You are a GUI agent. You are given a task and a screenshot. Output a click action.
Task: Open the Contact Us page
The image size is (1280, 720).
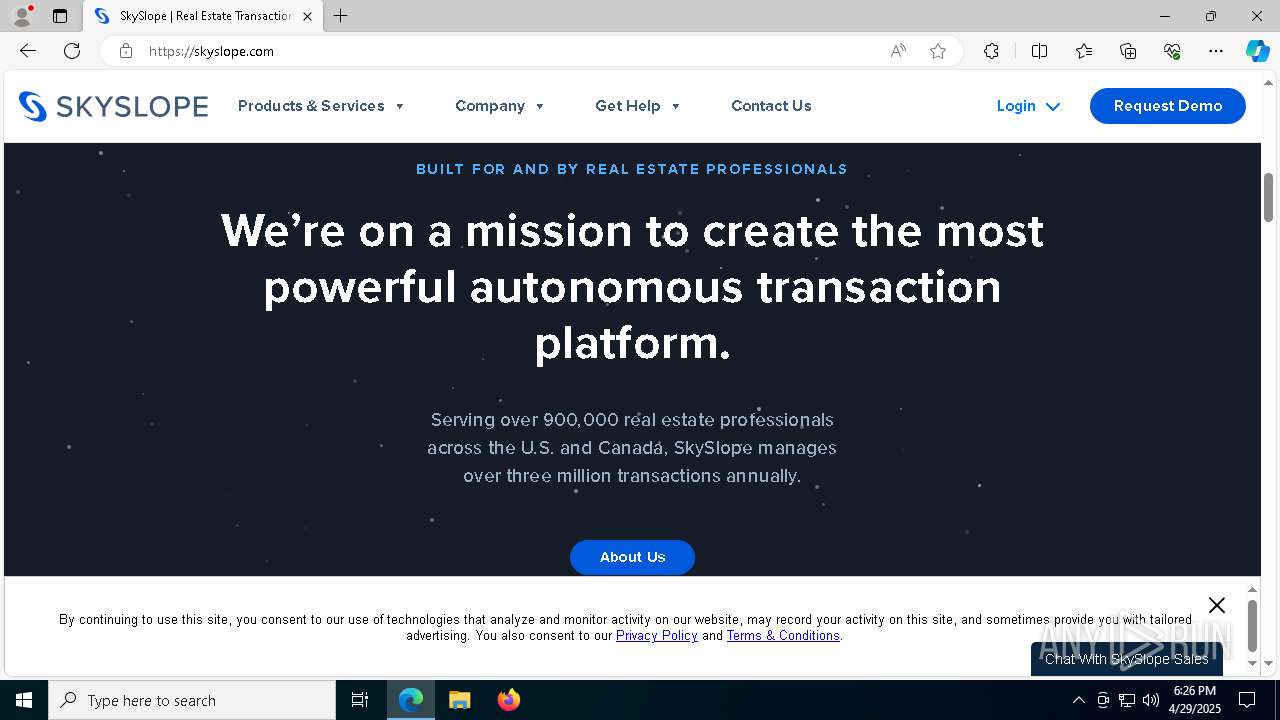(x=771, y=106)
